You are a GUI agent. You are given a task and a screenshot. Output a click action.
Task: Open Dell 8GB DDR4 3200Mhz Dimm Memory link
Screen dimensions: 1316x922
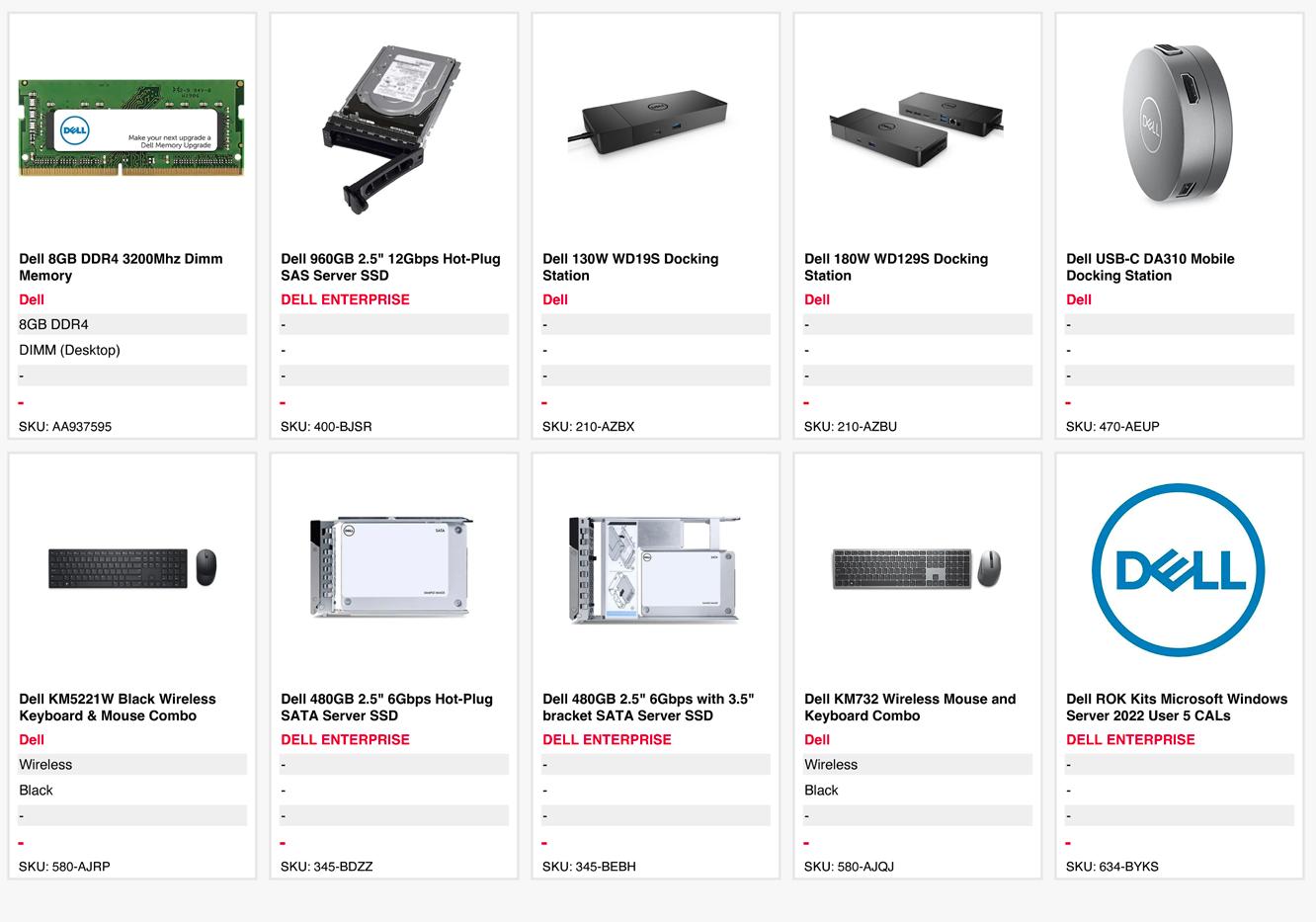click(x=121, y=267)
